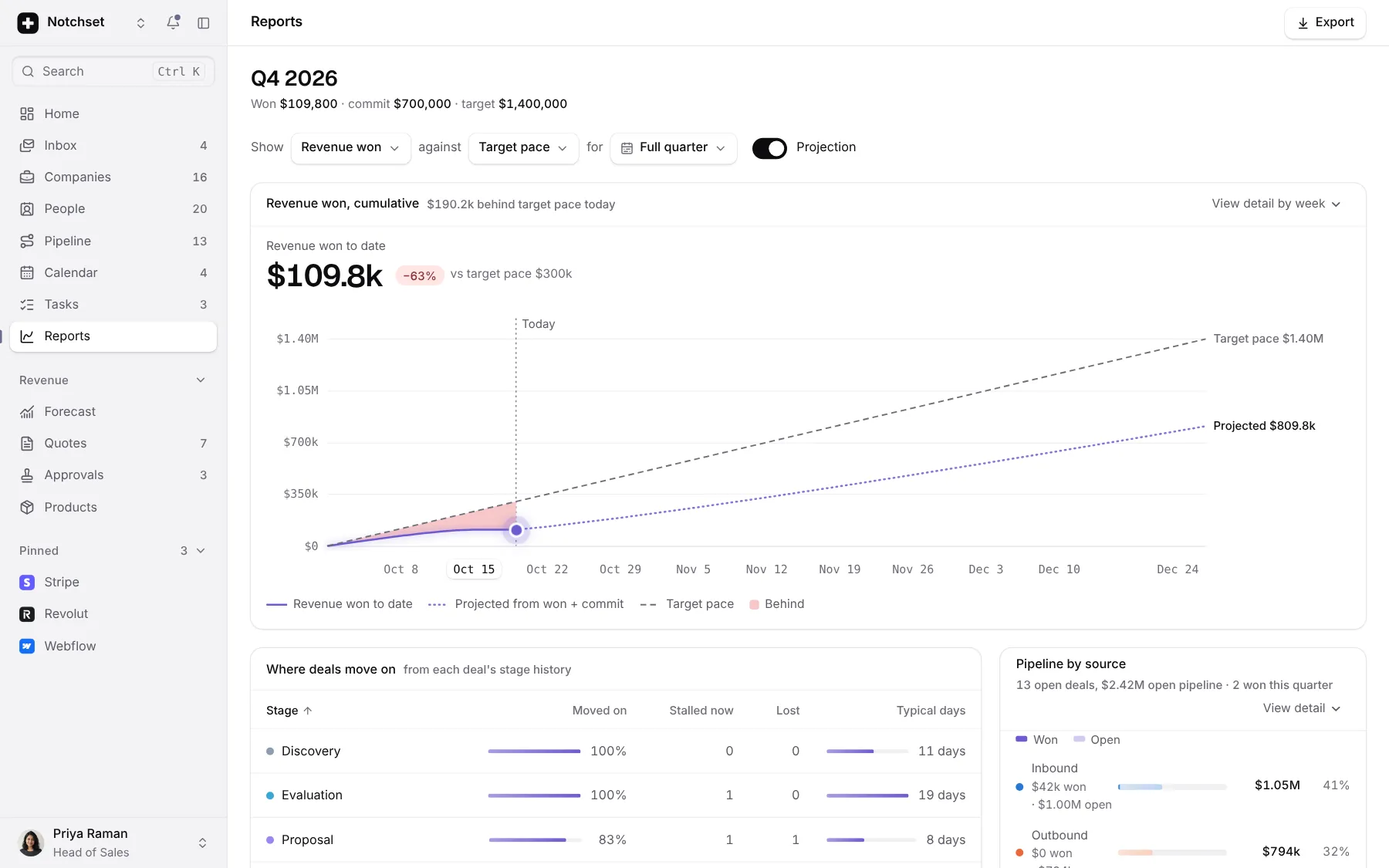This screenshot has height=868, width=1389.
Task: Click the Notchset logo icon
Action: (x=28, y=22)
